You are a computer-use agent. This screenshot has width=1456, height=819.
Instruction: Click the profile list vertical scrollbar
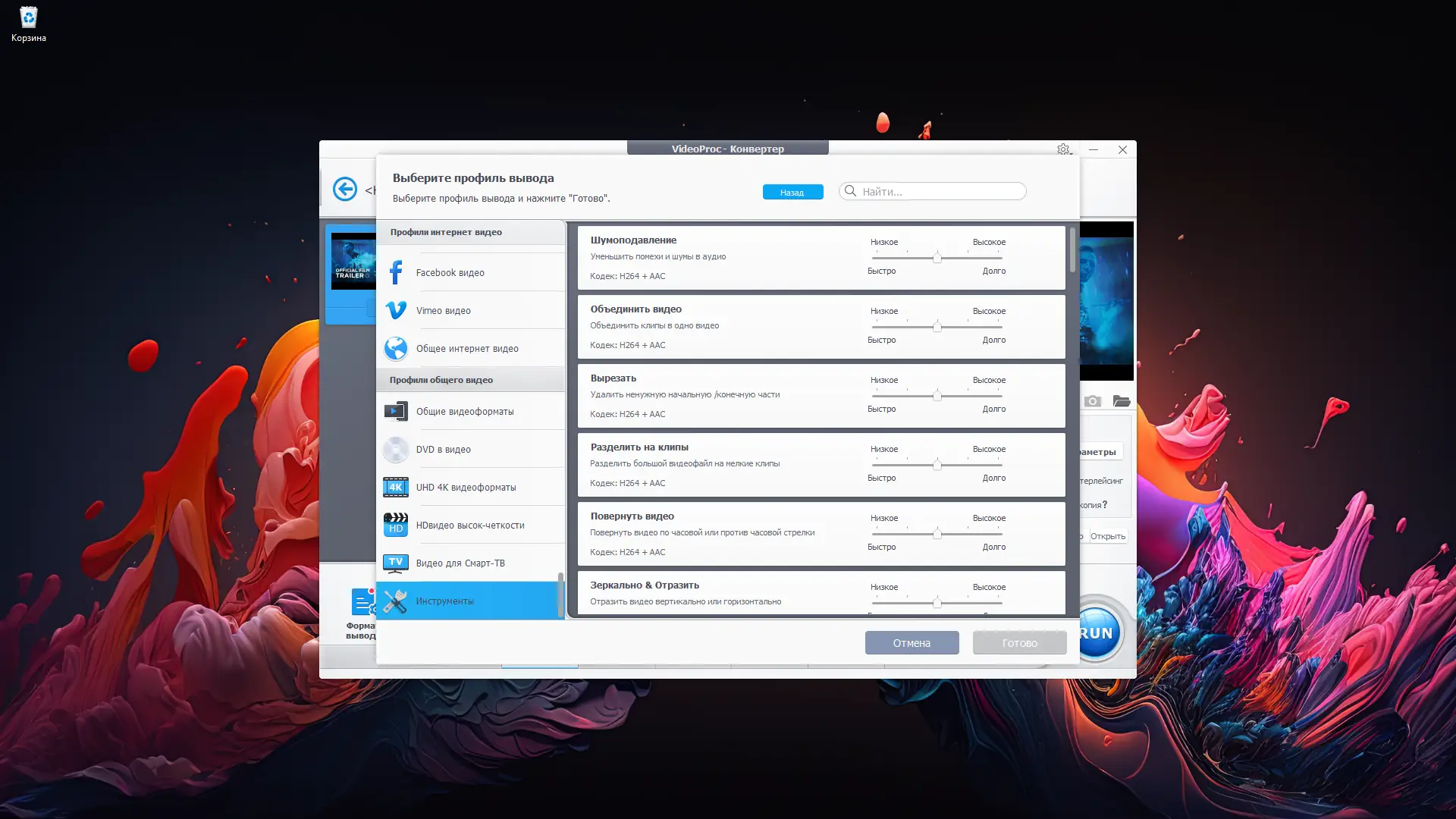1072,250
